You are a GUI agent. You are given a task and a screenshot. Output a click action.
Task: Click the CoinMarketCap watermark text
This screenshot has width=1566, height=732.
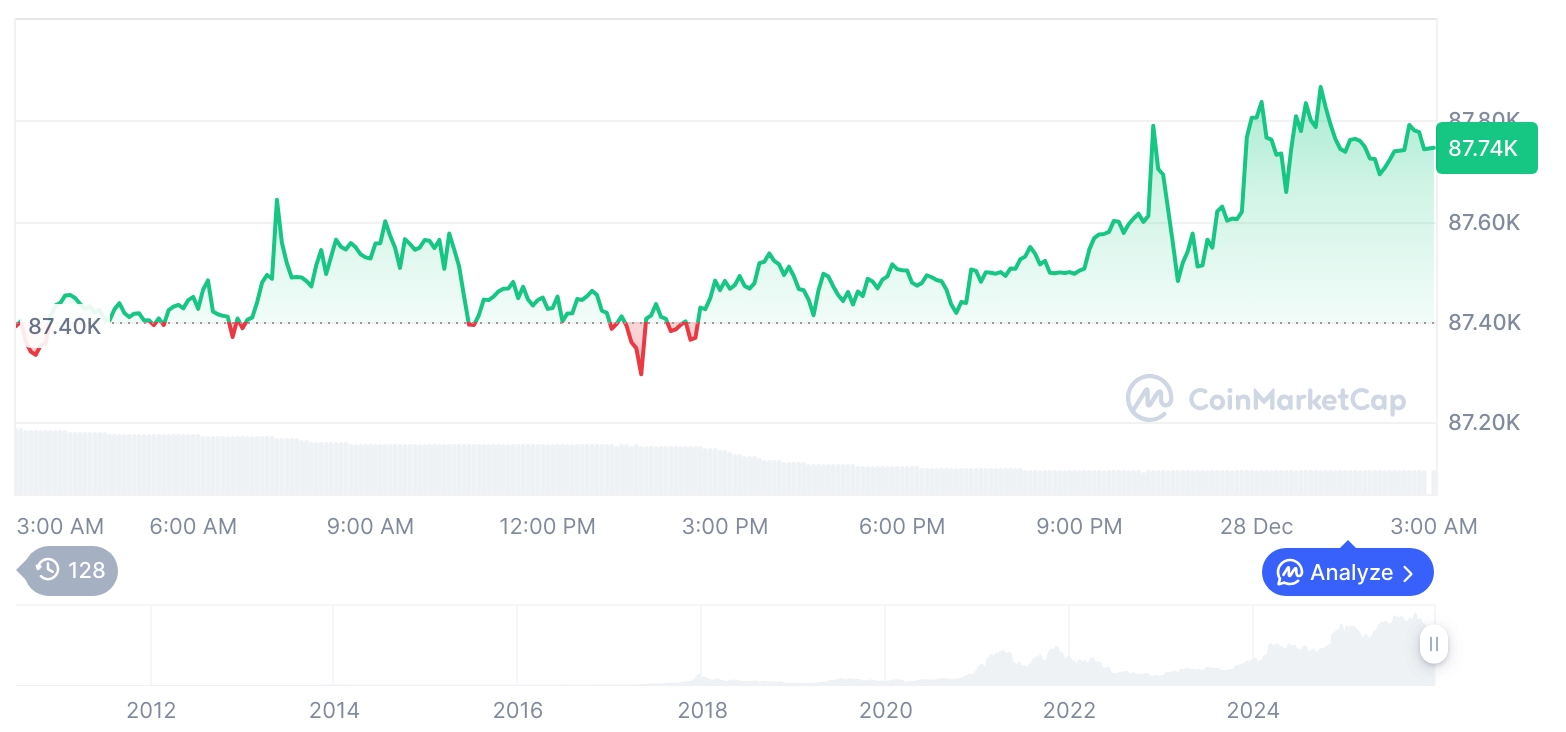click(x=1297, y=400)
